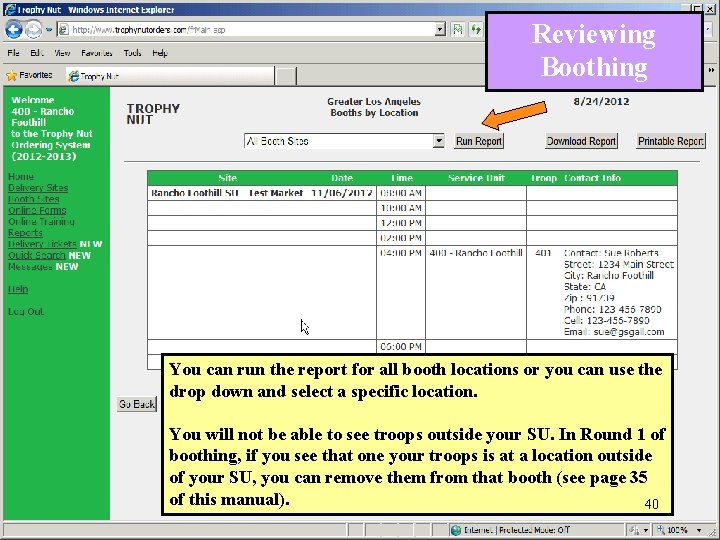The image size is (720, 540).
Task: Click the address bar URL field
Action: (x=250, y=30)
